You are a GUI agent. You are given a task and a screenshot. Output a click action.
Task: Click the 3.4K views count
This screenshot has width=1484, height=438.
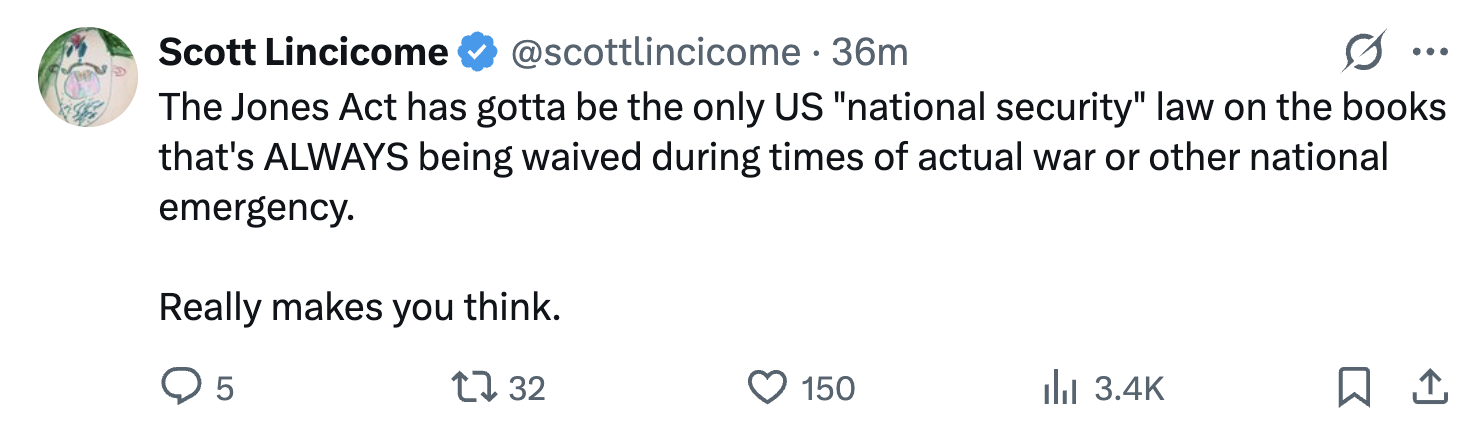coord(1129,388)
